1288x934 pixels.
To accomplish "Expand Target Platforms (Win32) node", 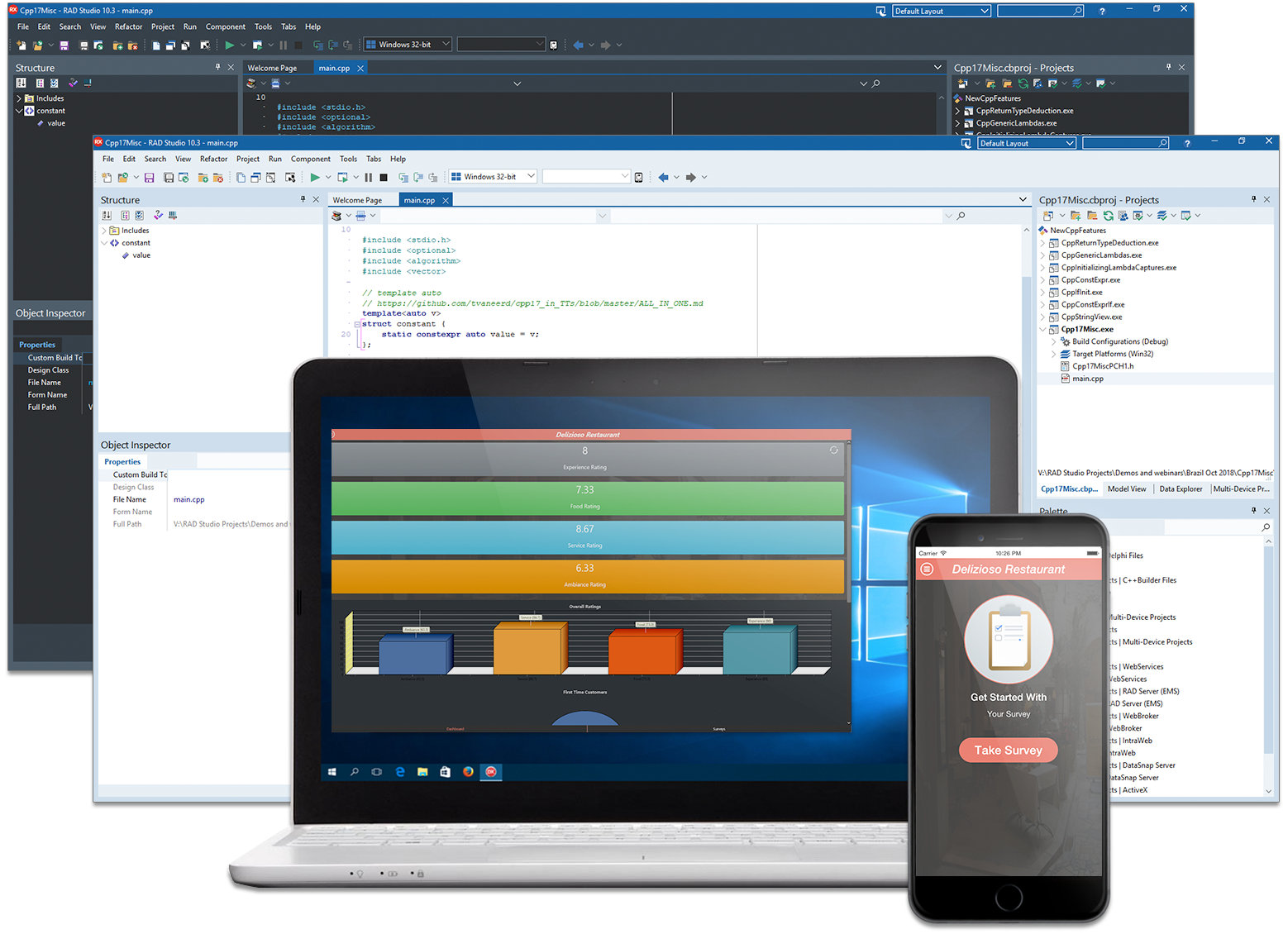I will (x=1053, y=354).
